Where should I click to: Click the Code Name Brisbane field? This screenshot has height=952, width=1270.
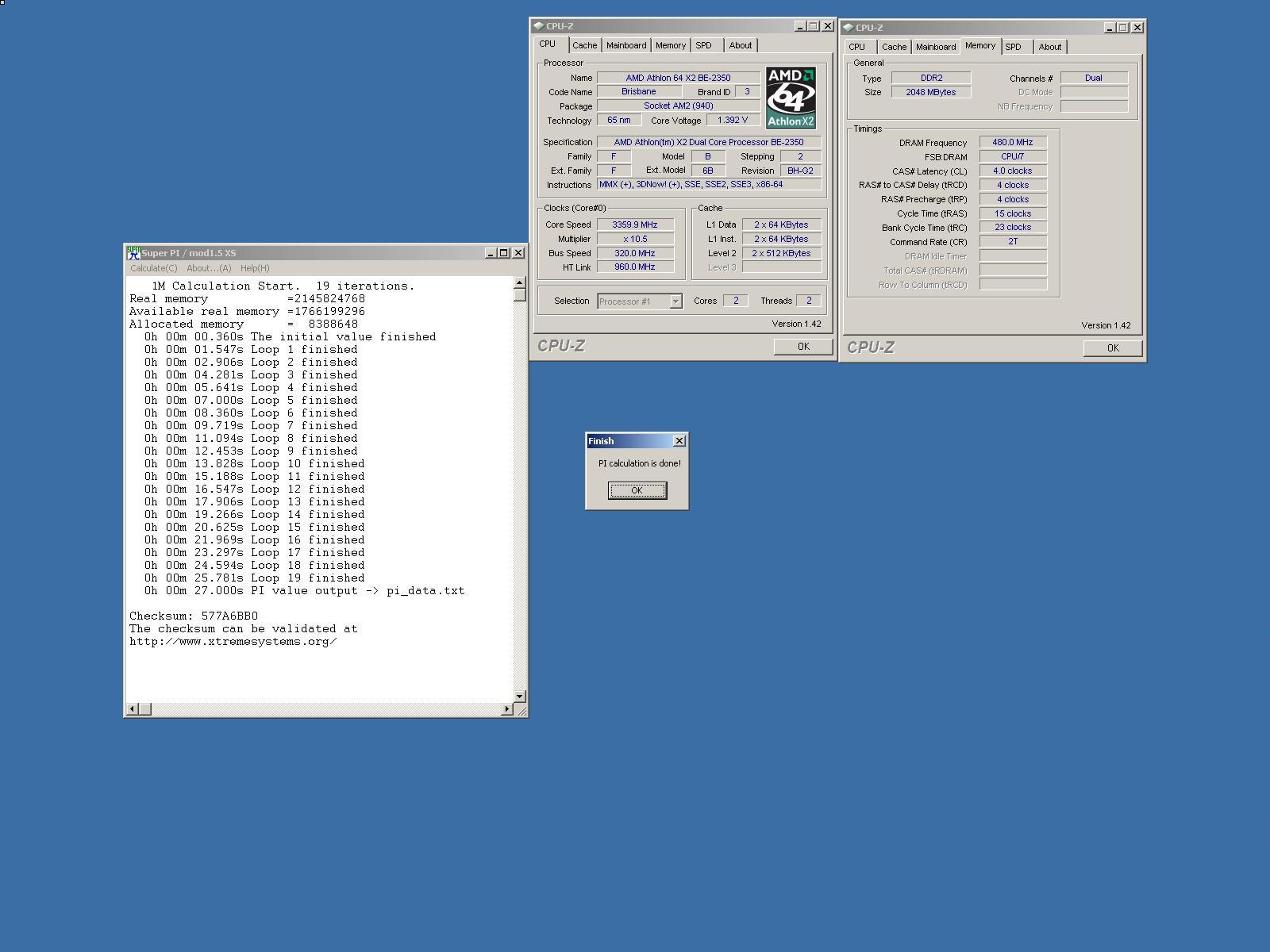click(x=639, y=91)
